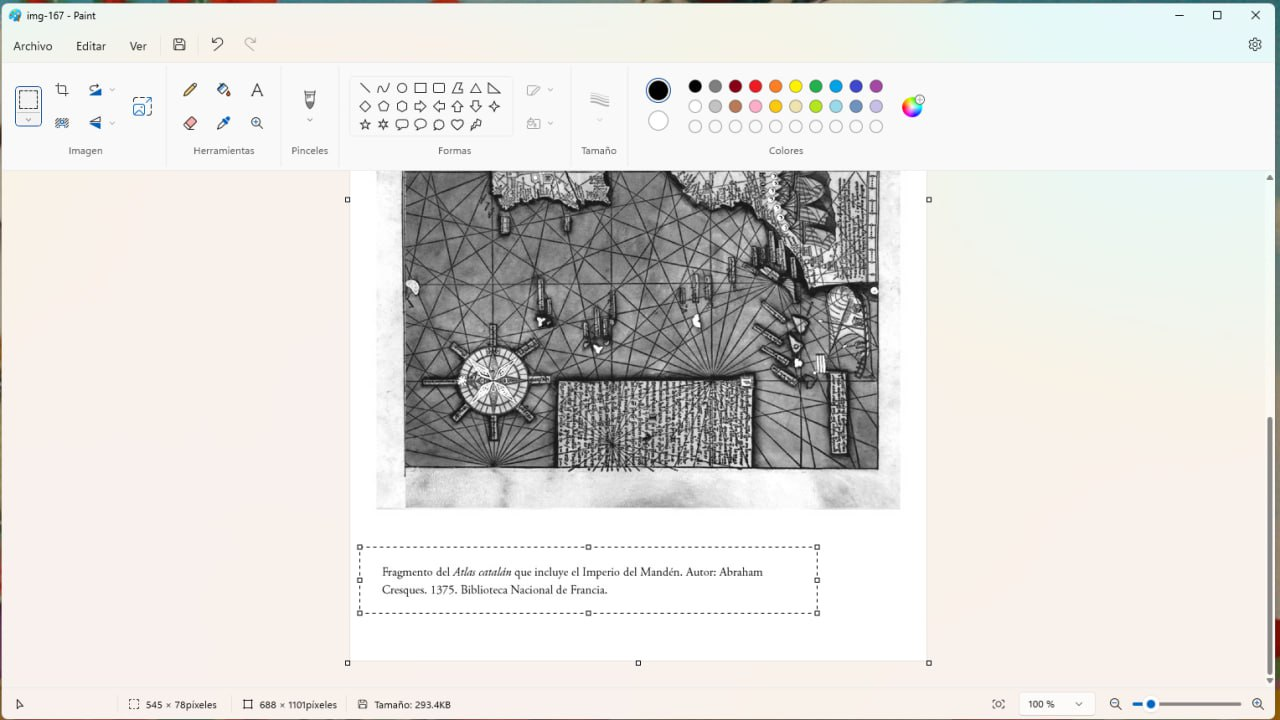
Task: Open the selection options dropdown
Action: point(28,119)
